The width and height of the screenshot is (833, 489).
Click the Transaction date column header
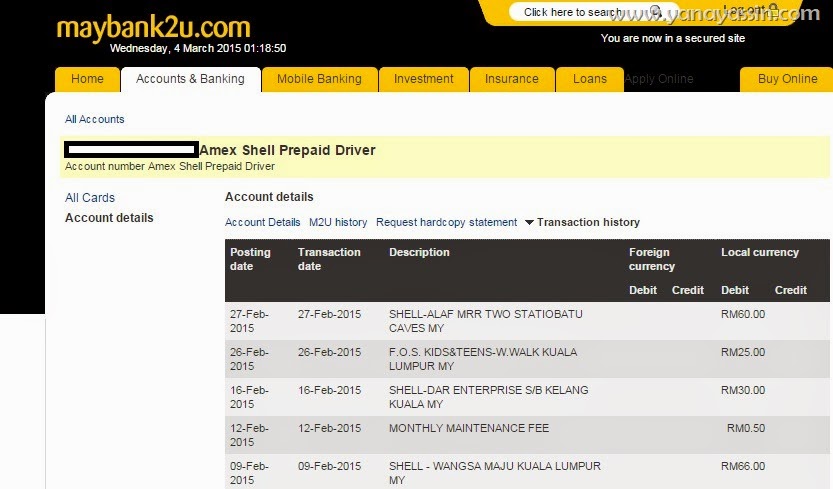click(329, 259)
